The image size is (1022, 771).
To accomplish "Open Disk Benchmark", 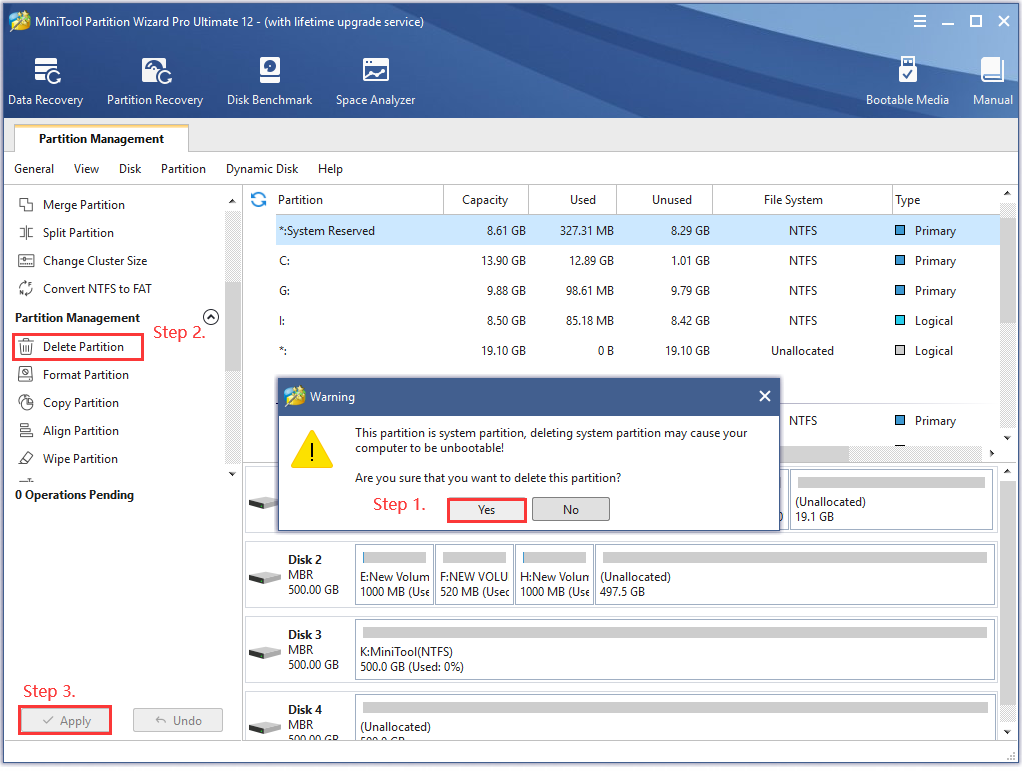I will tap(269, 81).
